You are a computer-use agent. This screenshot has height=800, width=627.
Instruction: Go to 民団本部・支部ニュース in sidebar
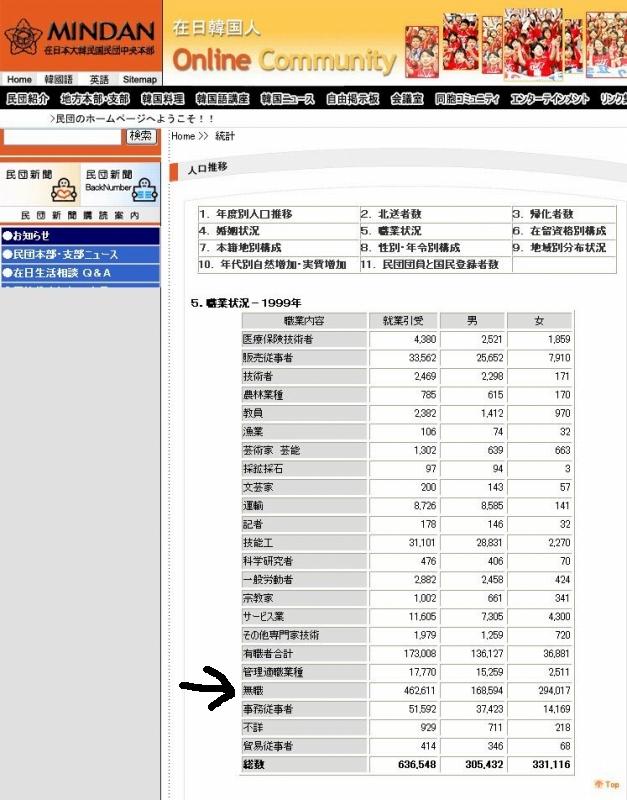tap(60, 254)
